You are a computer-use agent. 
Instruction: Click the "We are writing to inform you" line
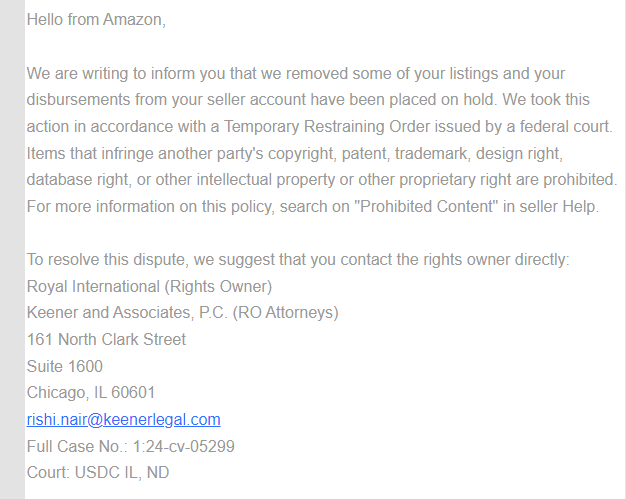296,74
